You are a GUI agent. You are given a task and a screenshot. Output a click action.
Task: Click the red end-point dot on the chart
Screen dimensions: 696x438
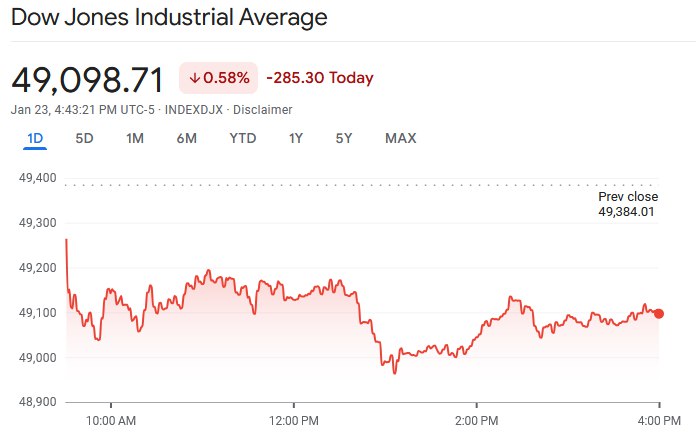coord(658,313)
